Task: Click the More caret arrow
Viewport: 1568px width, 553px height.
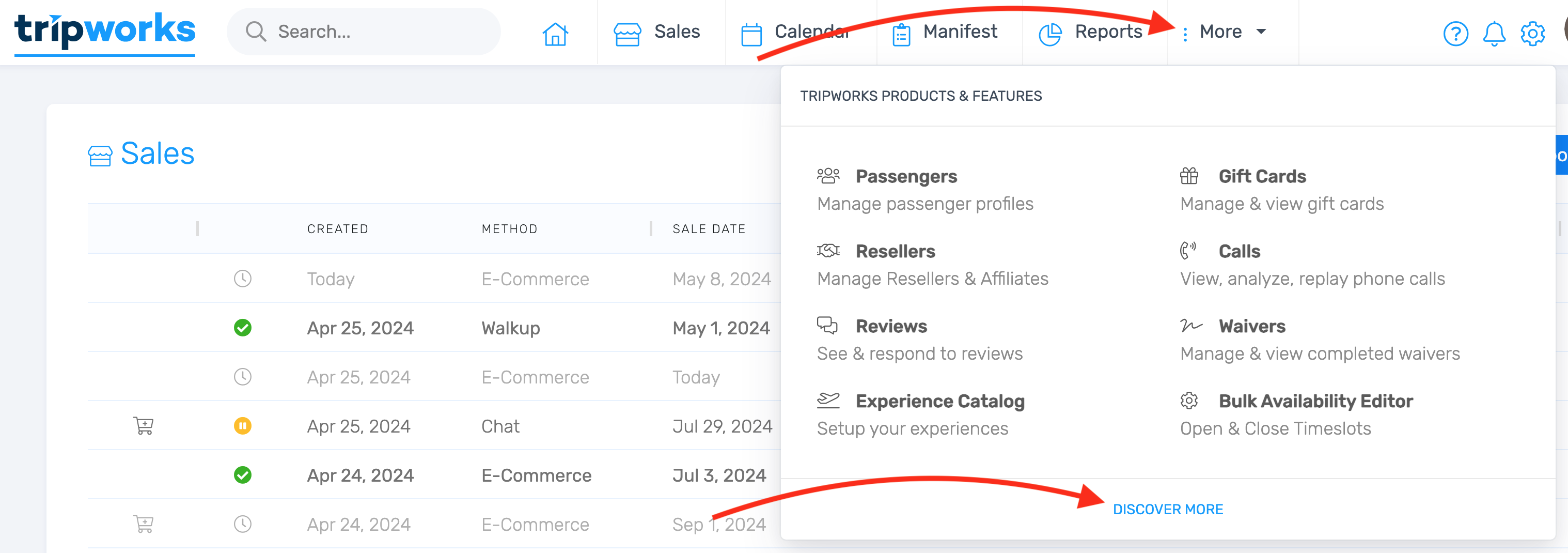Action: (x=1261, y=32)
